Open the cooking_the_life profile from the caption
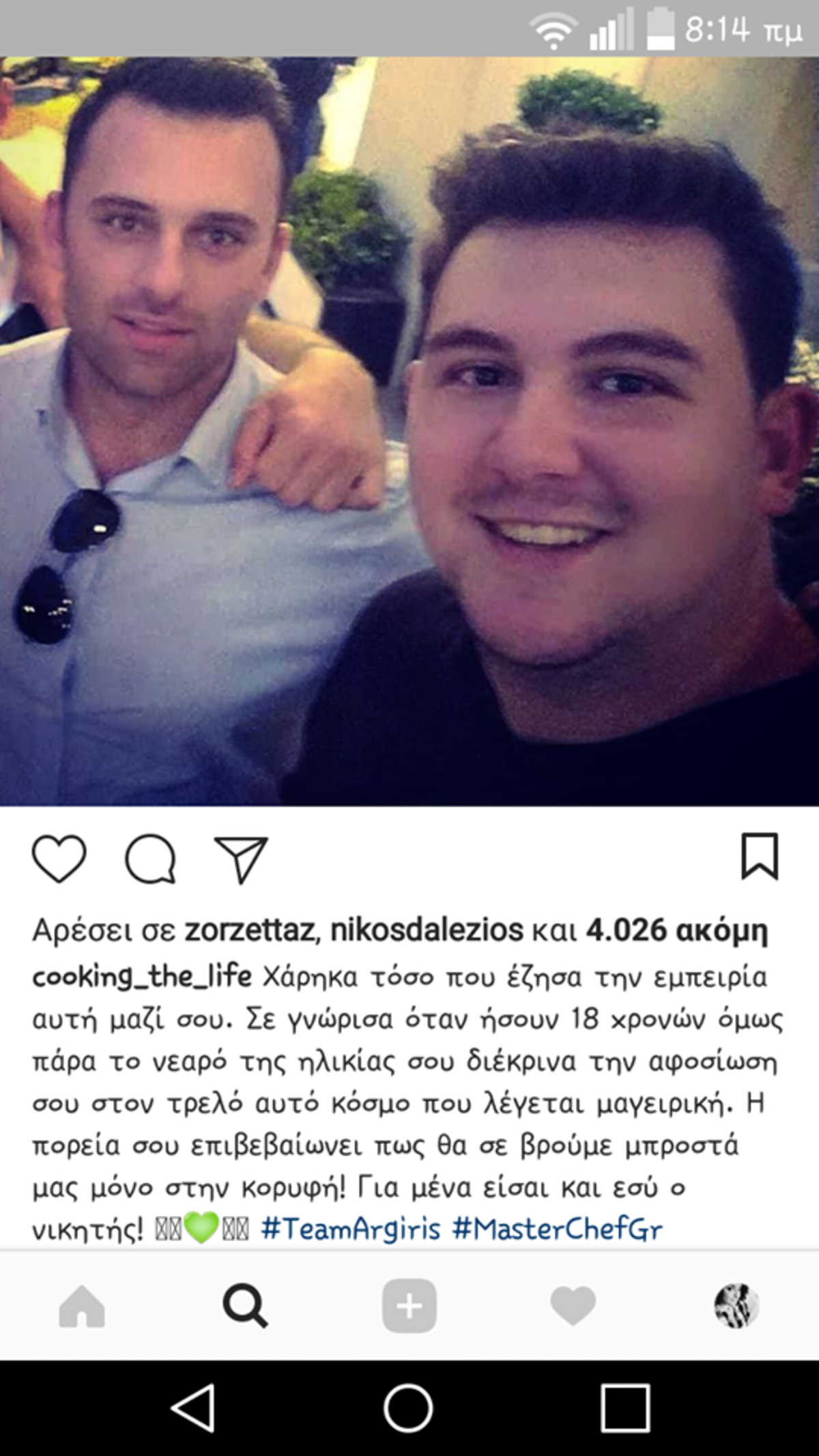 coord(142,977)
